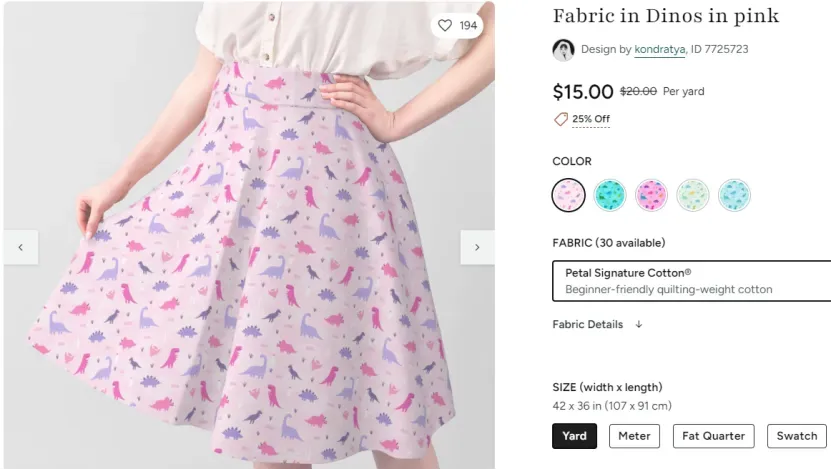Click the discount tag icon

(561, 119)
